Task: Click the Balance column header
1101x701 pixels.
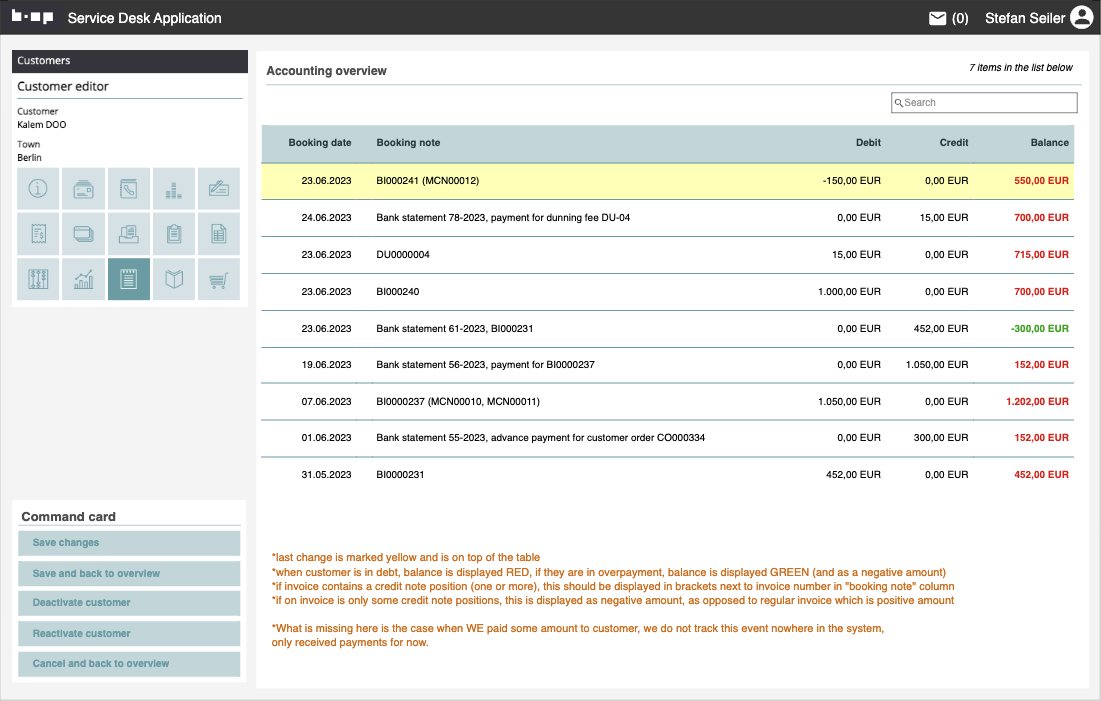Action: 1049,143
